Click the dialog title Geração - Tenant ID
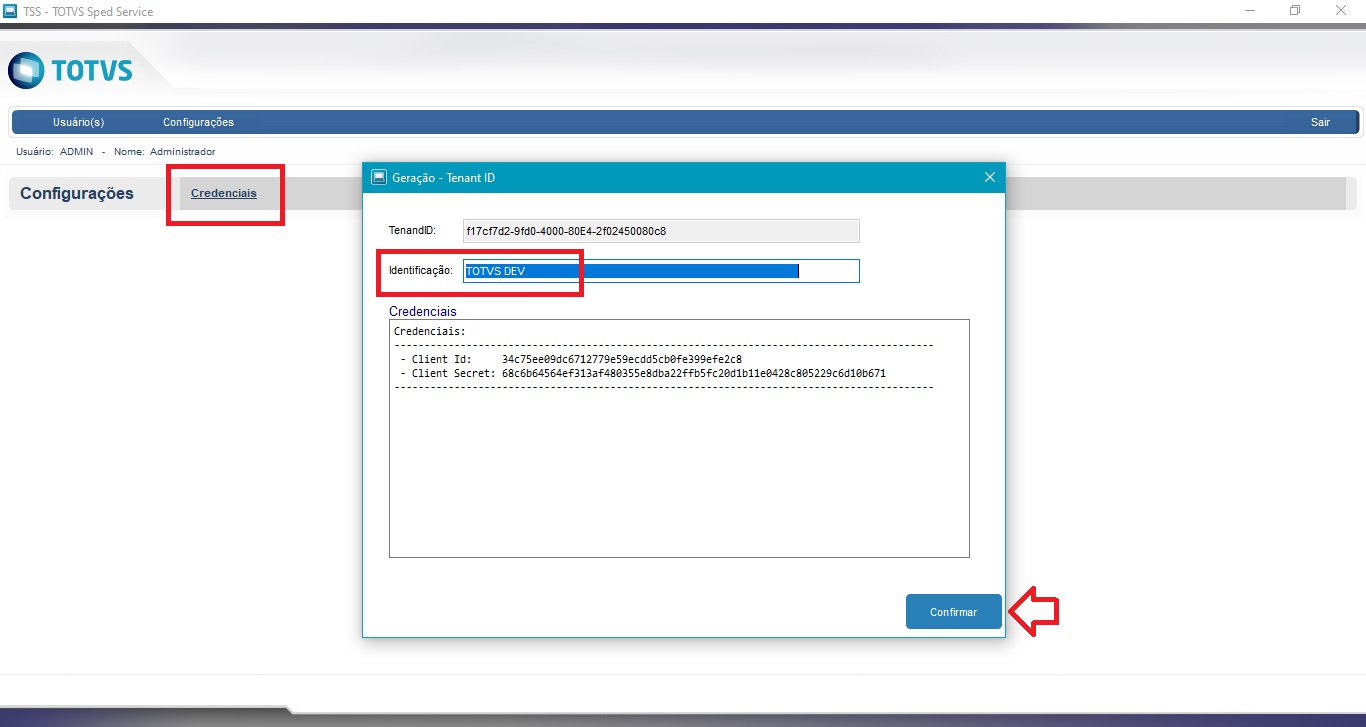The image size is (1366, 727). point(444,178)
